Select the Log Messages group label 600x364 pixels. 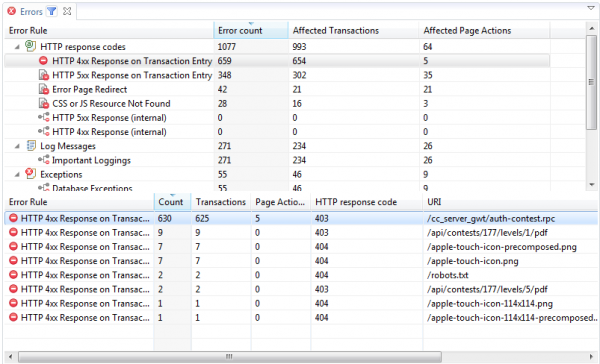[68, 146]
